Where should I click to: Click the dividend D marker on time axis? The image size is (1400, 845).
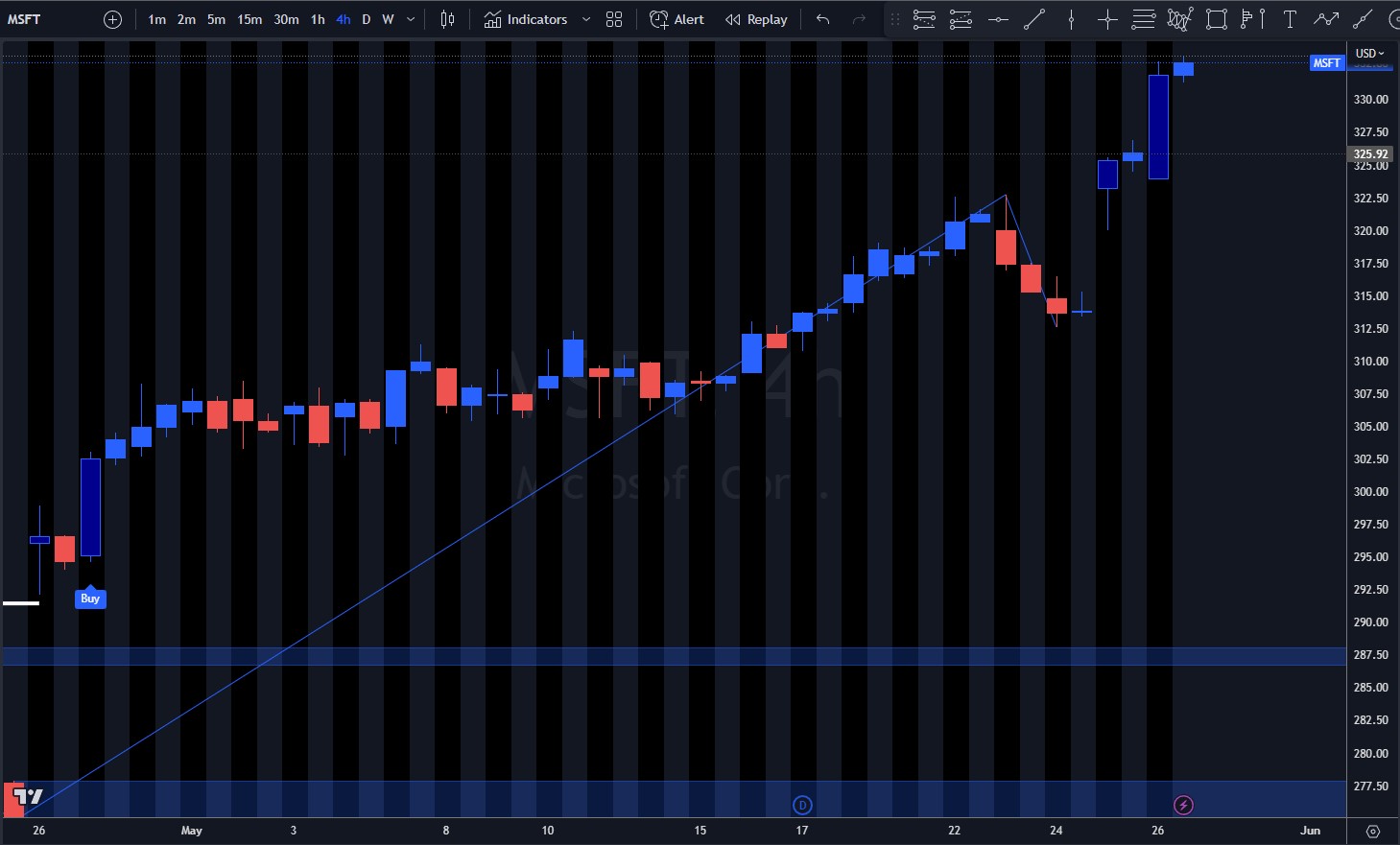pyautogui.click(x=803, y=805)
